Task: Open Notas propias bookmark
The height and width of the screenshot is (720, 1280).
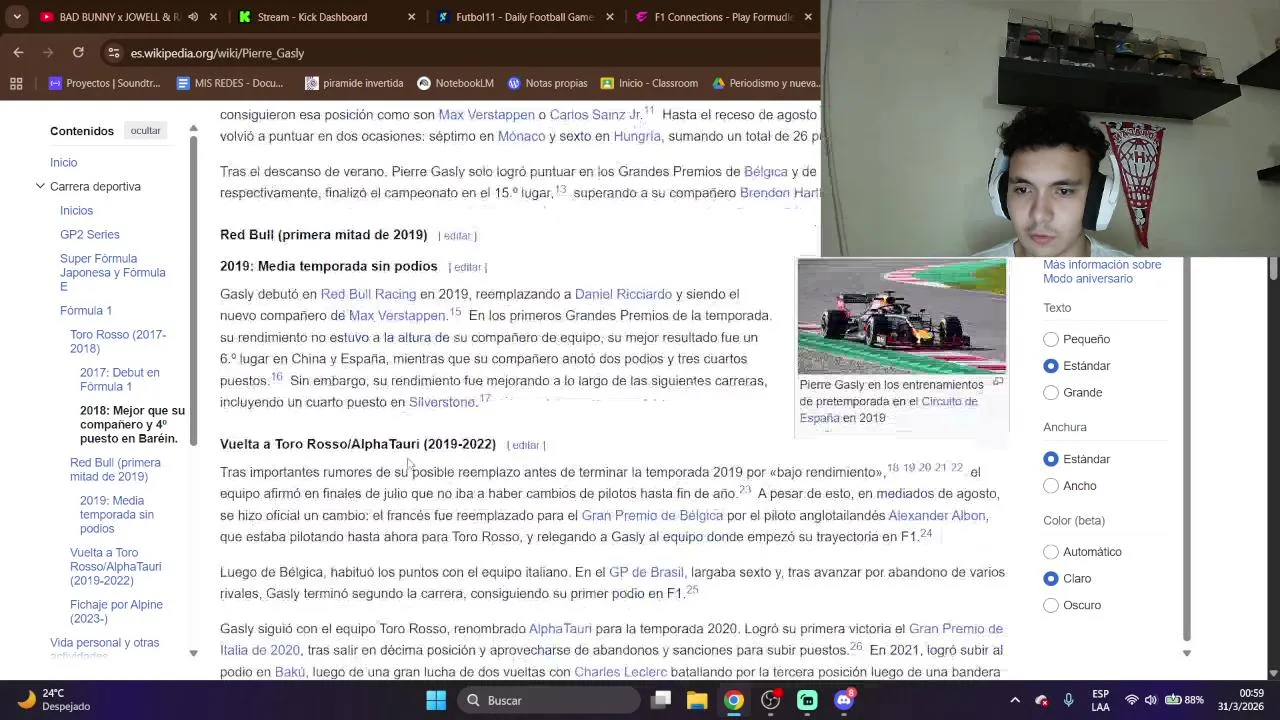Action: 547,83
